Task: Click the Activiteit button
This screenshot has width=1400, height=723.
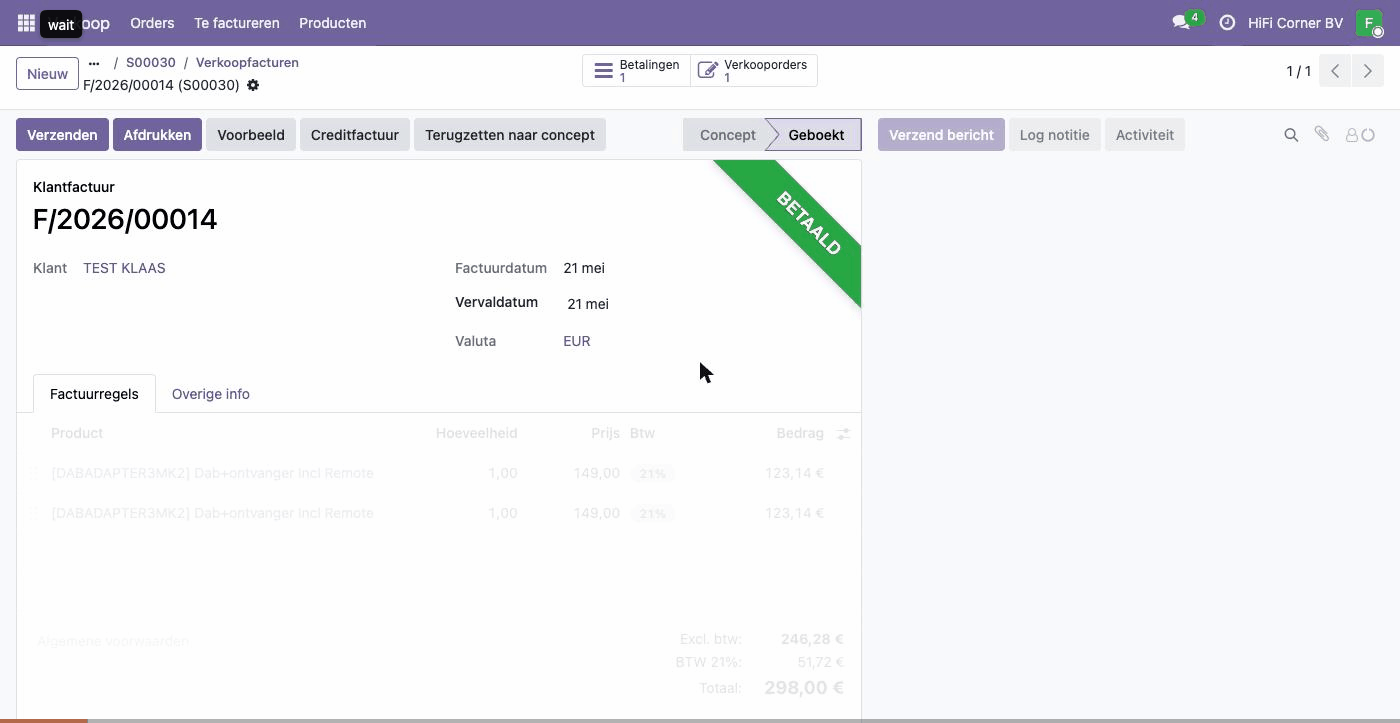Action: (1145, 135)
